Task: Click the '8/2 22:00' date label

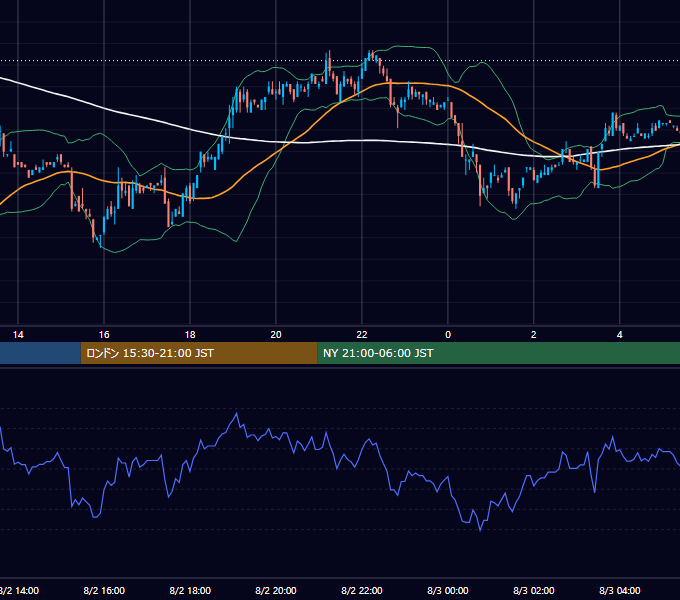Action: 362,590
